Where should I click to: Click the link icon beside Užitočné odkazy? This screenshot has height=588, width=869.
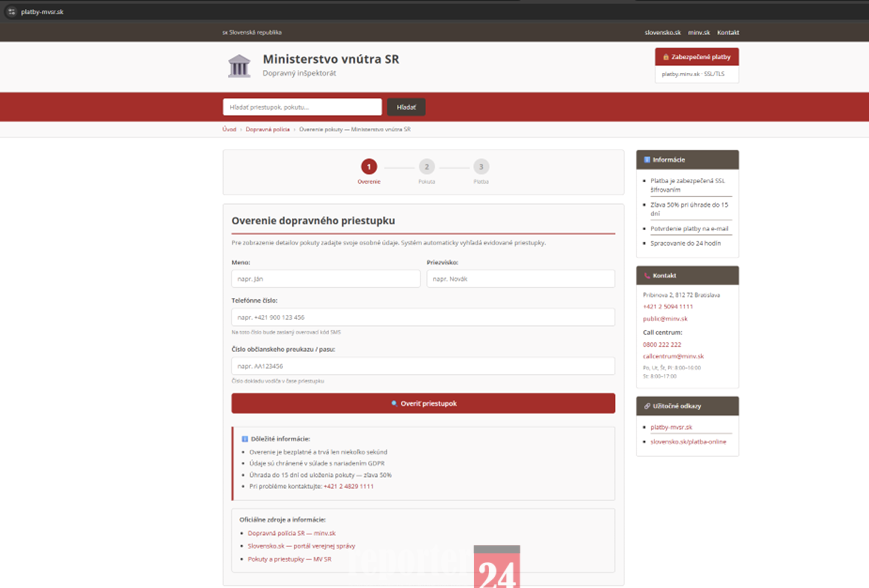coord(647,406)
